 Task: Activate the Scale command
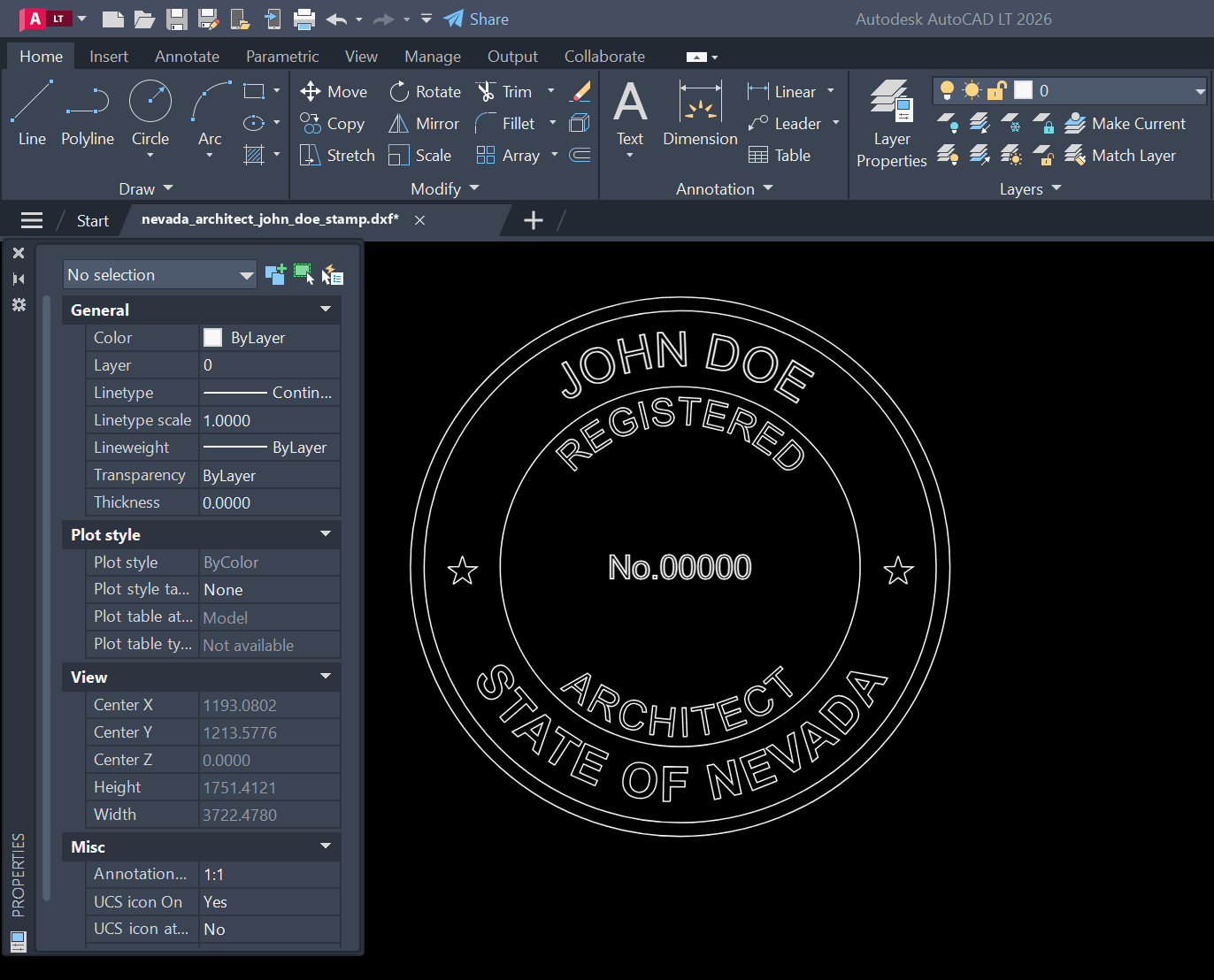[x=420, y=155]
